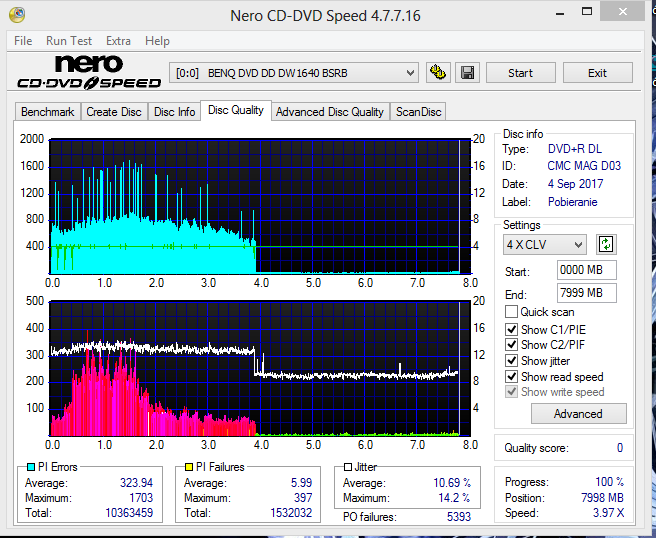
Task: Select the Disc Quality tab
Action: [236, 110]
